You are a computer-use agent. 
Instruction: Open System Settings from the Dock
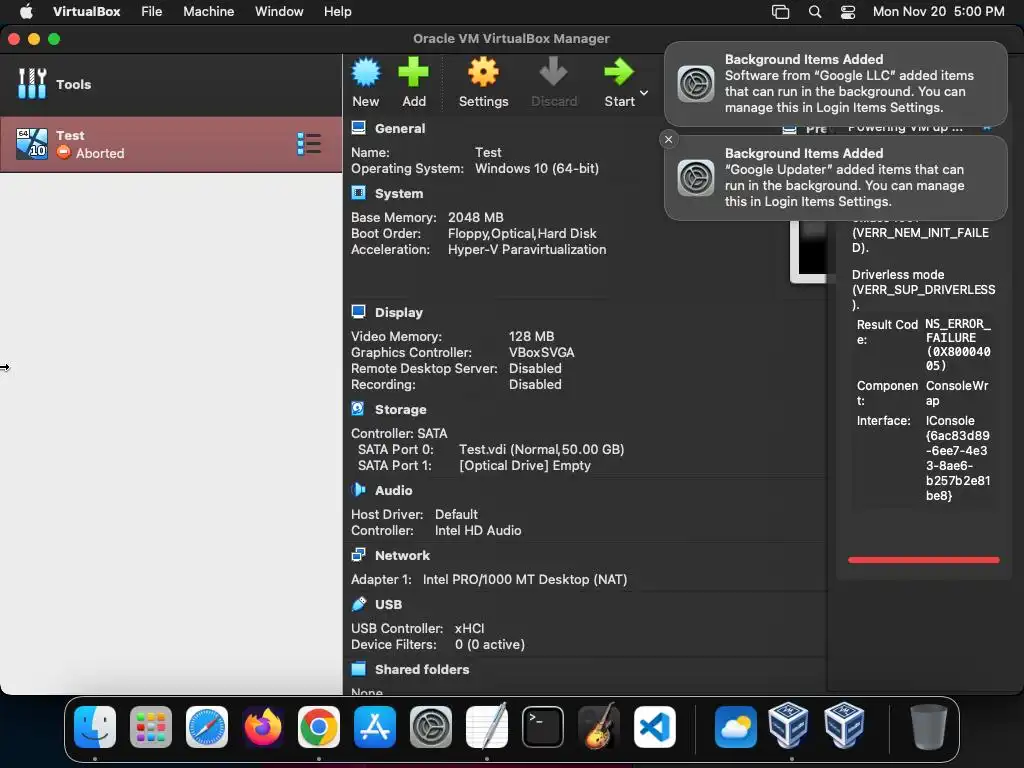tap(431, 727)
